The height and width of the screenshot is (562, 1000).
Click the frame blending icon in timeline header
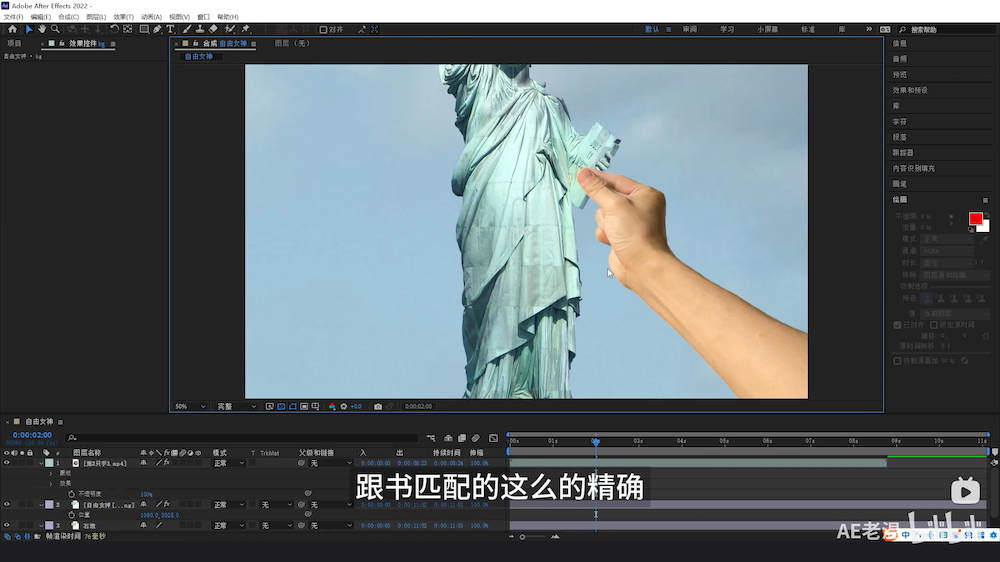(462, 438)
